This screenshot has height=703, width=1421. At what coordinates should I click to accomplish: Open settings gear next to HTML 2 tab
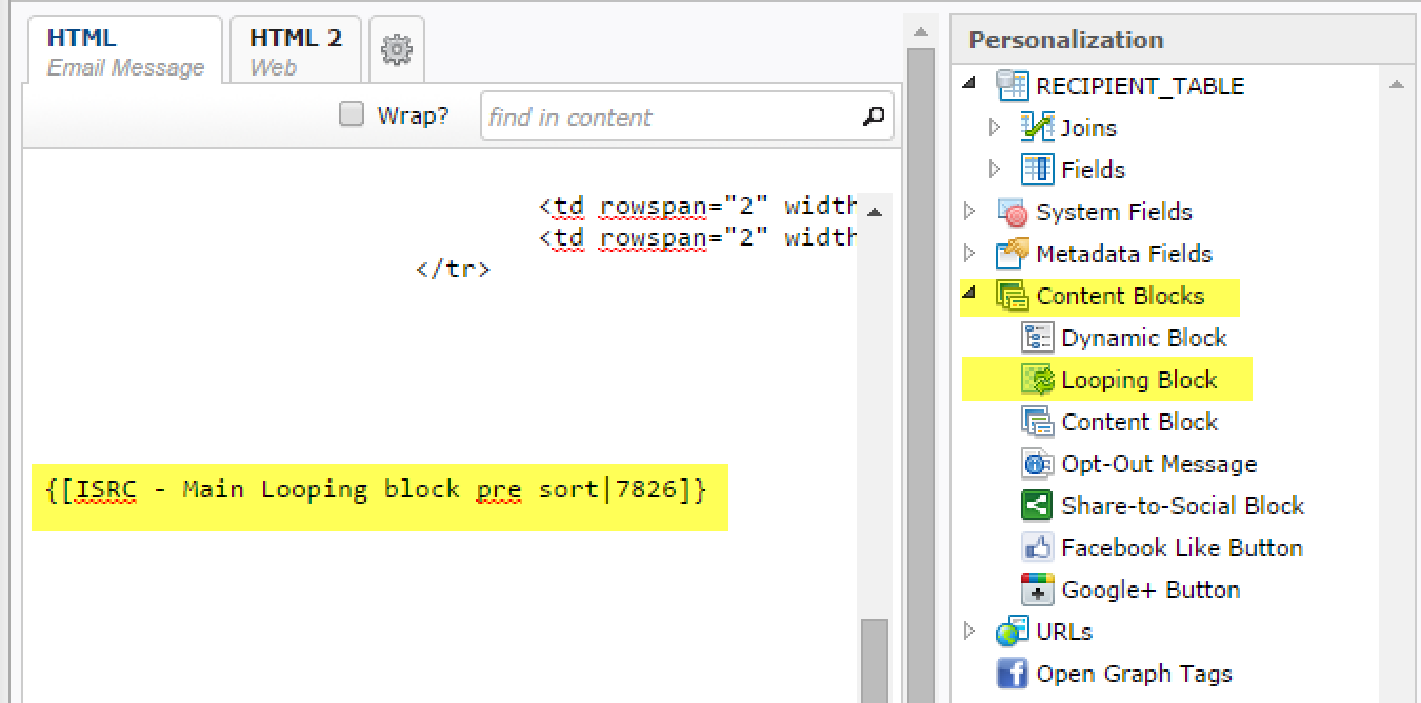coord(397,49)
